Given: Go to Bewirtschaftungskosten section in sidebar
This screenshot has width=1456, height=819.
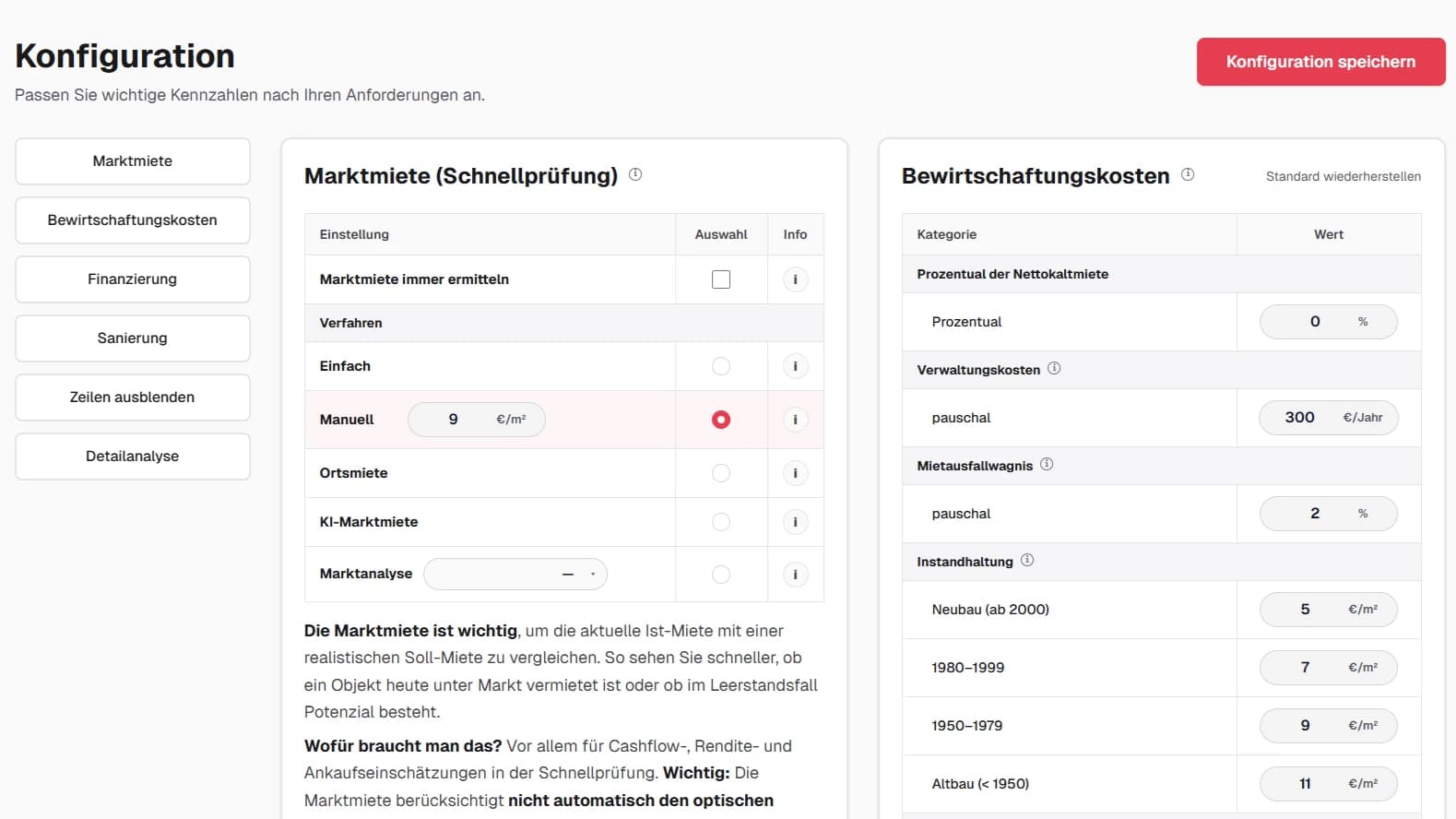Looking at the screenshot, I should 133,220.
